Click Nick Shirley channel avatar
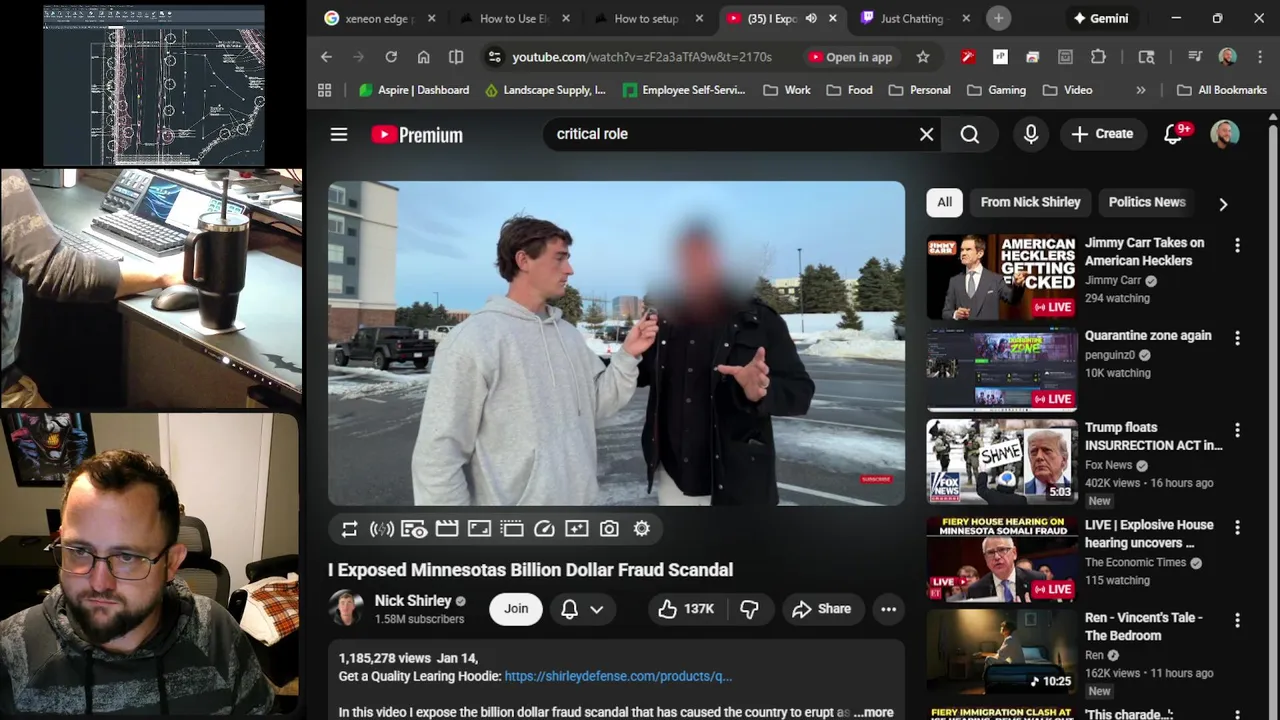This screenshot has width=1280, height=720. 346,608
